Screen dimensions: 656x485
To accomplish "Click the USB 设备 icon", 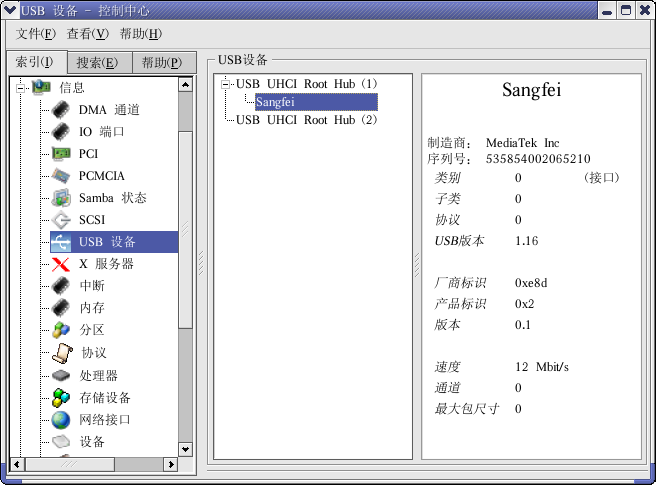I will [61, 242].
